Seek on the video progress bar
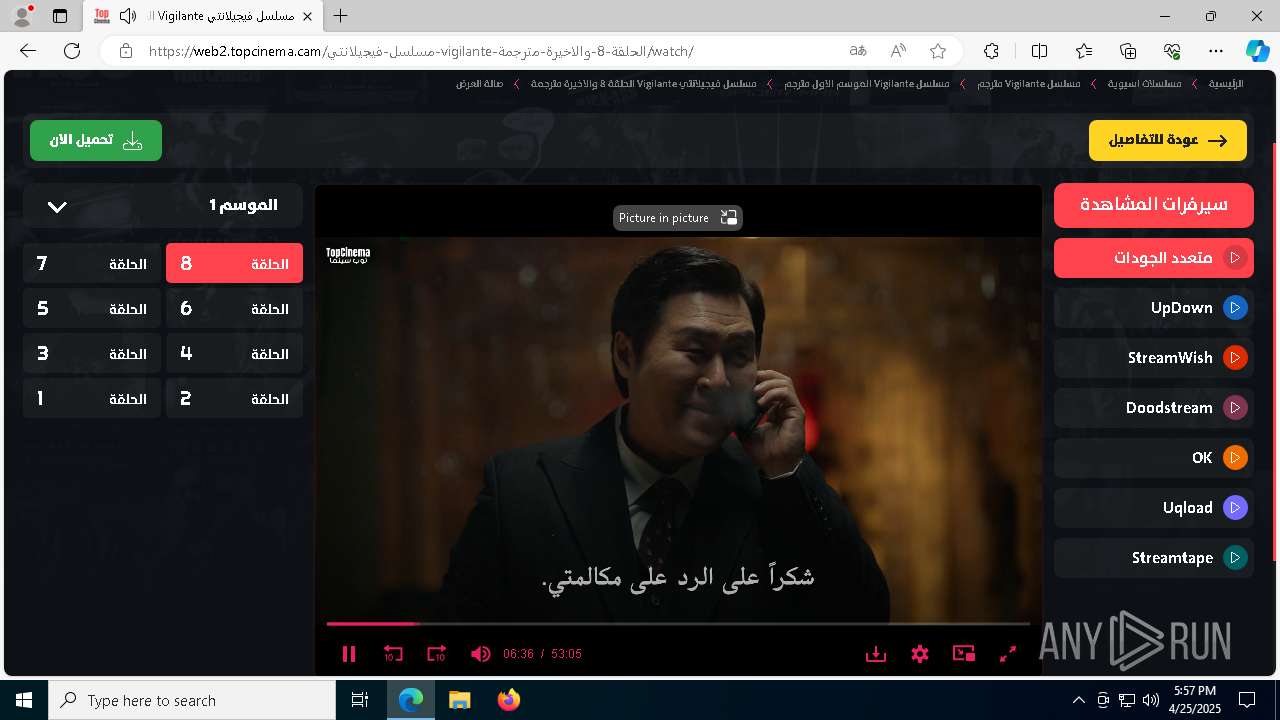 click(678, 624)
